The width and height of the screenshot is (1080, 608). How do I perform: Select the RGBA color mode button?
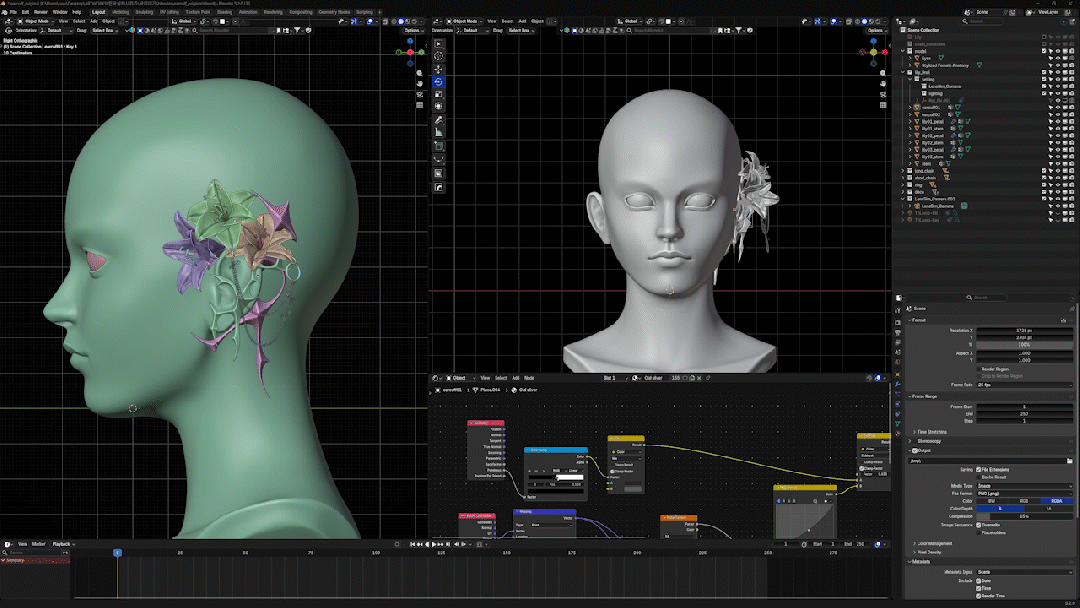pos(1057,501)
